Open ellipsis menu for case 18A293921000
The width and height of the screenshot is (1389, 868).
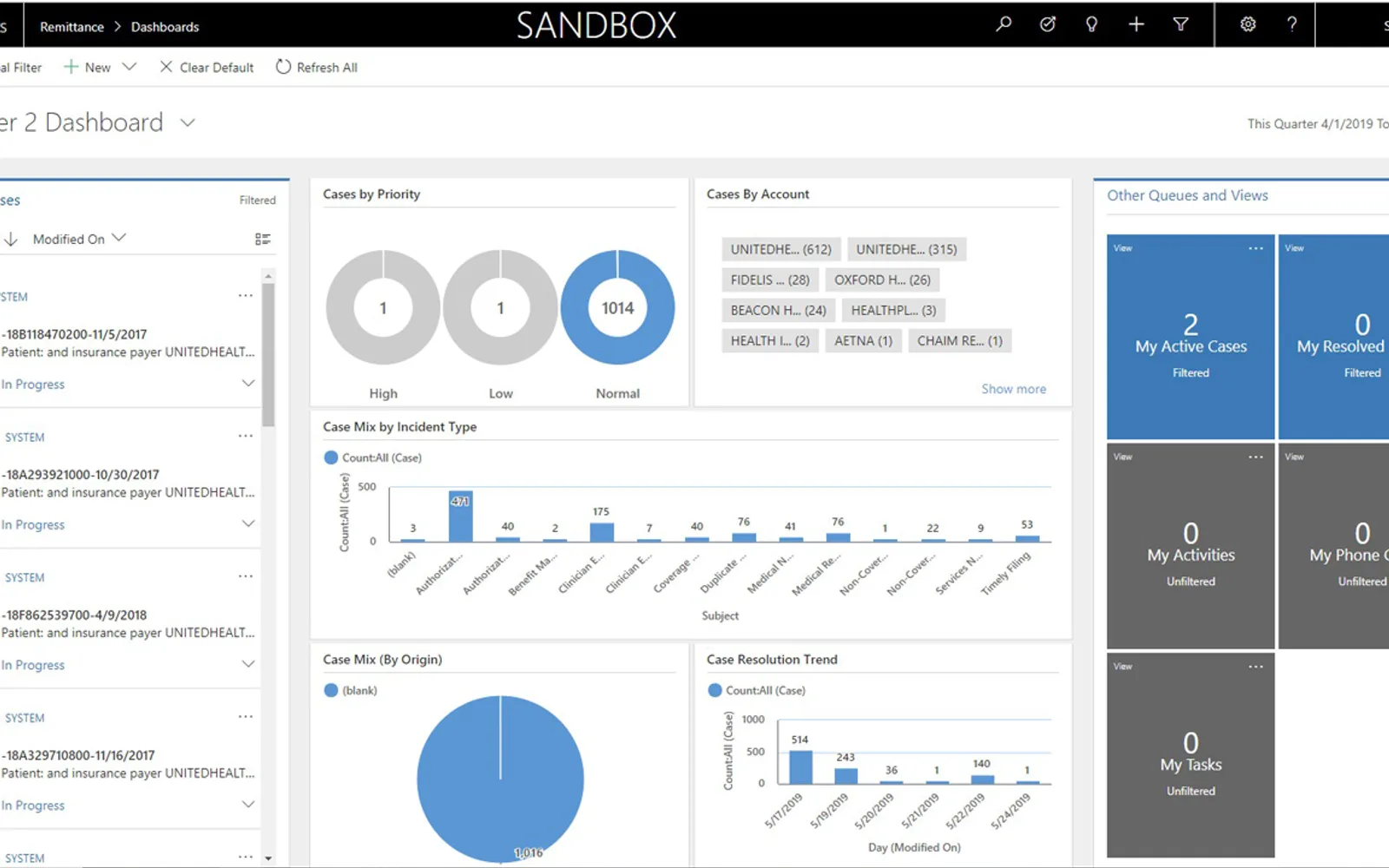[246, 437]
